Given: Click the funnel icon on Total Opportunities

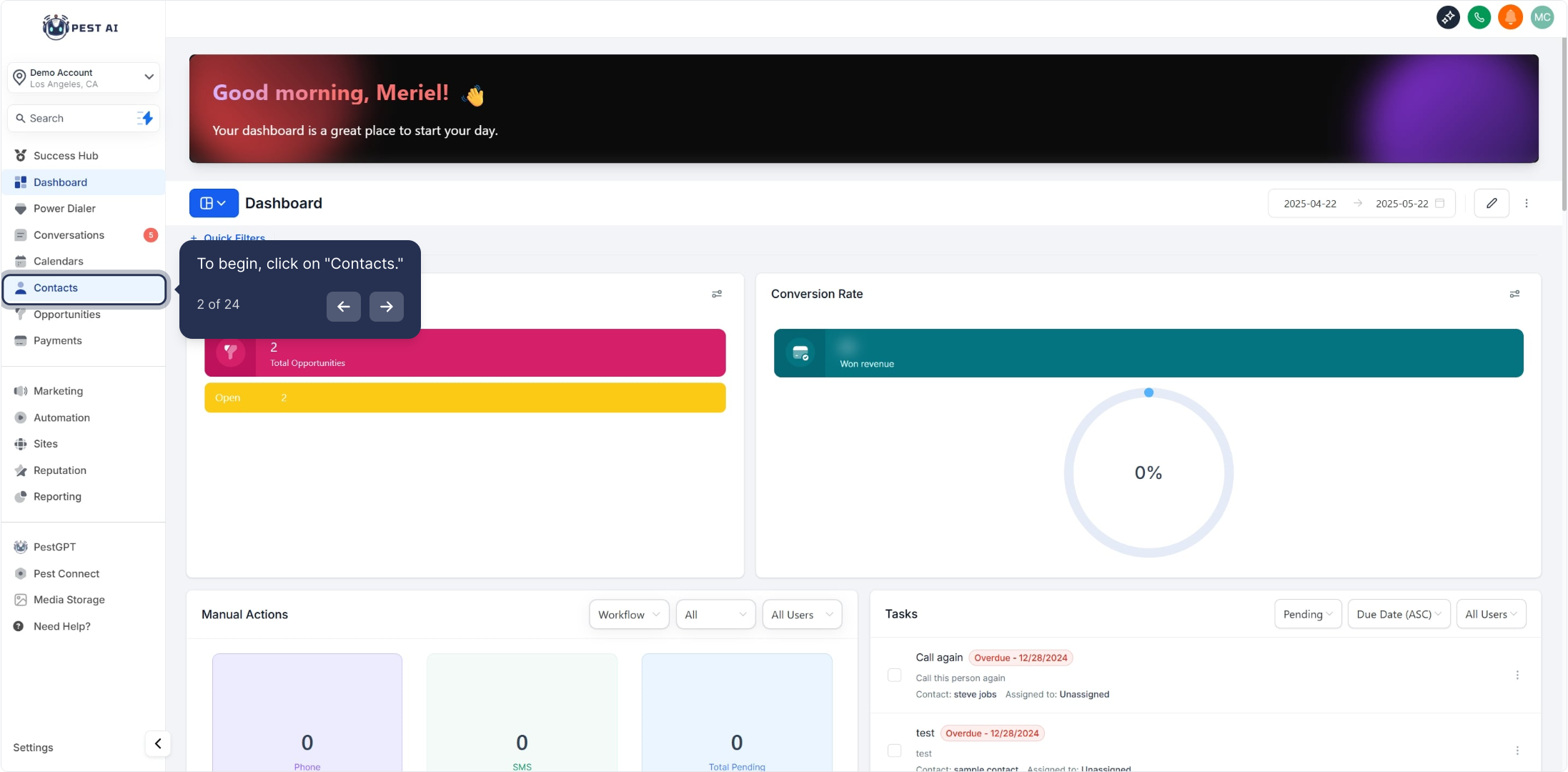Looking at the screenshot, I should (230, 352).
